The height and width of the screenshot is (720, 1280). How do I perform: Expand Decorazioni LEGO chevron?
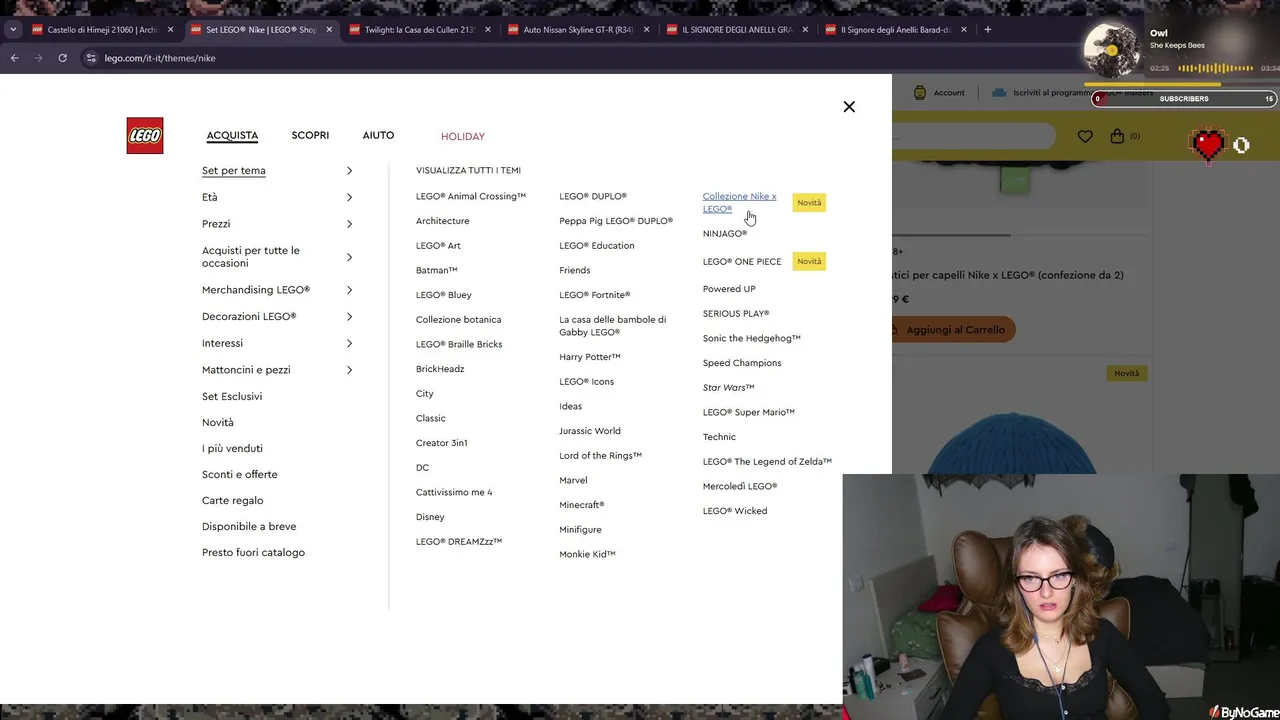click(349, 317)
